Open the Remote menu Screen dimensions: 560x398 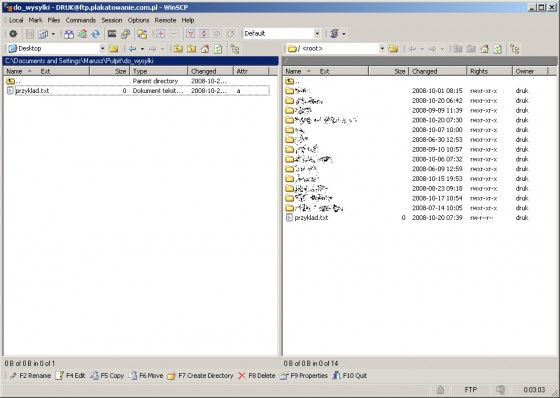pyautogui.click(x=165, y=20)
